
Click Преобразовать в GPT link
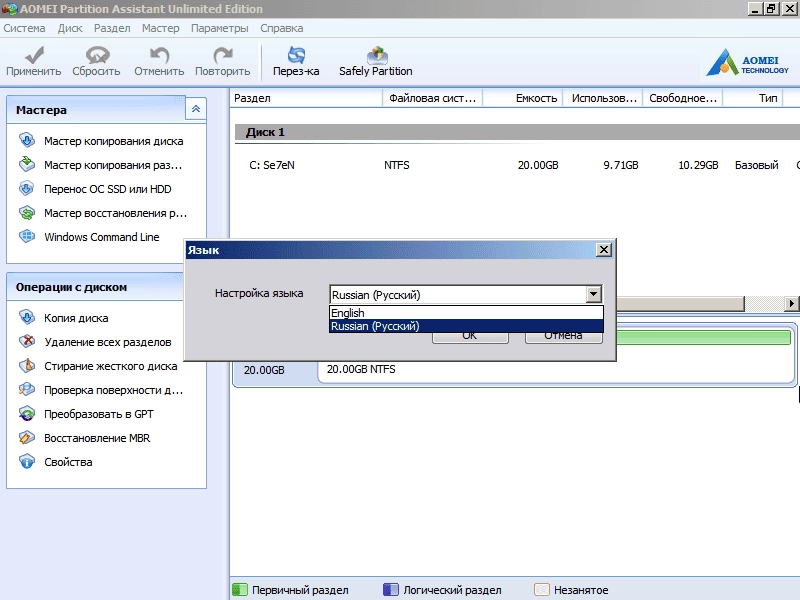98,414
